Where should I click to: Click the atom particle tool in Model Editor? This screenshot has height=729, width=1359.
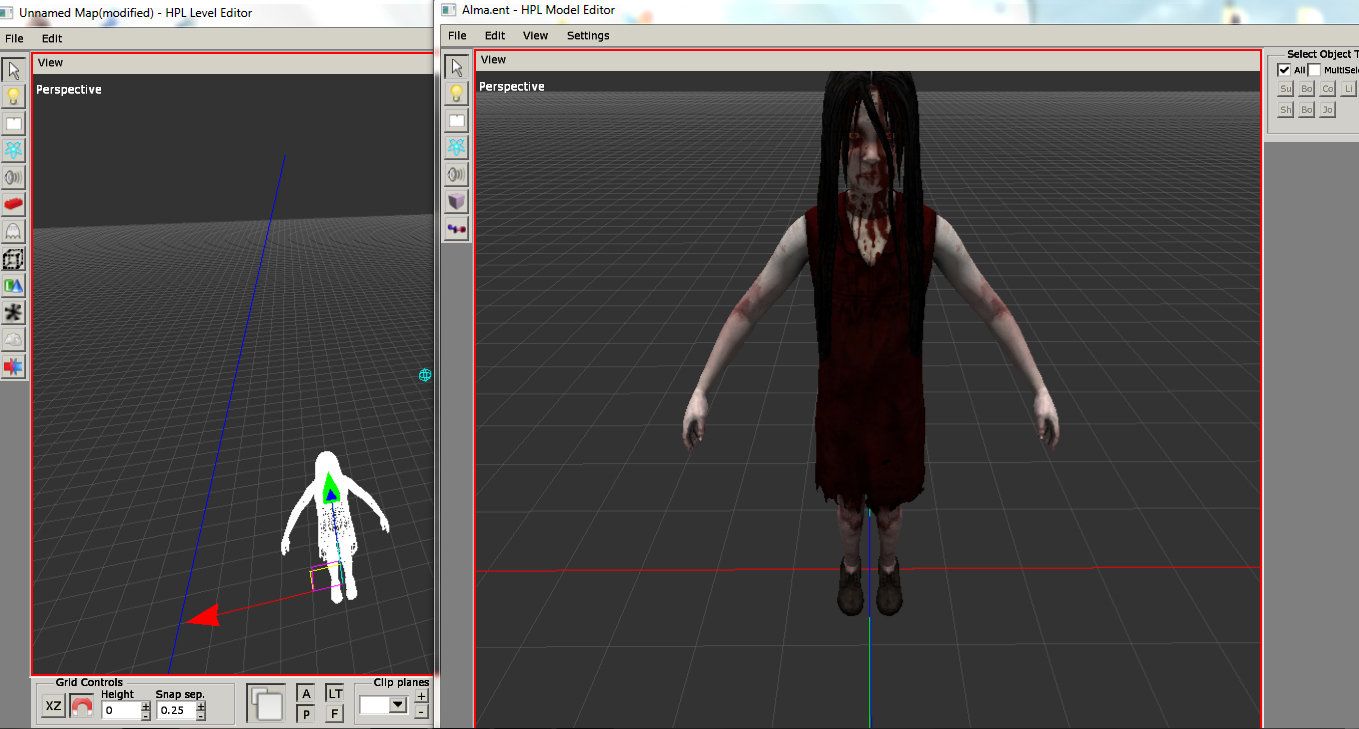tap(456, 147)
